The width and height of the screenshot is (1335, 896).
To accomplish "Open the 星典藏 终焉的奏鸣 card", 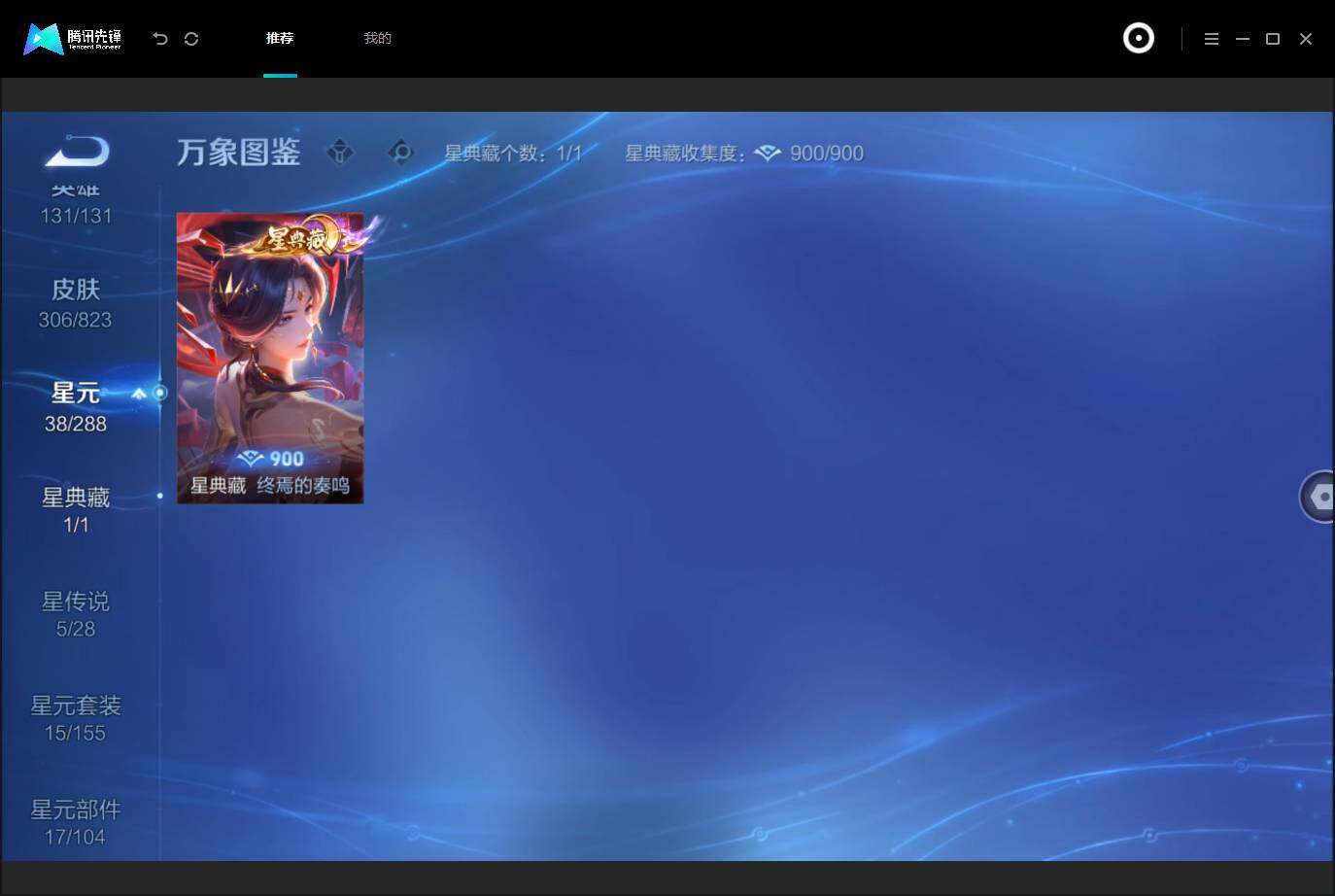I will click(x=270, y=358).
